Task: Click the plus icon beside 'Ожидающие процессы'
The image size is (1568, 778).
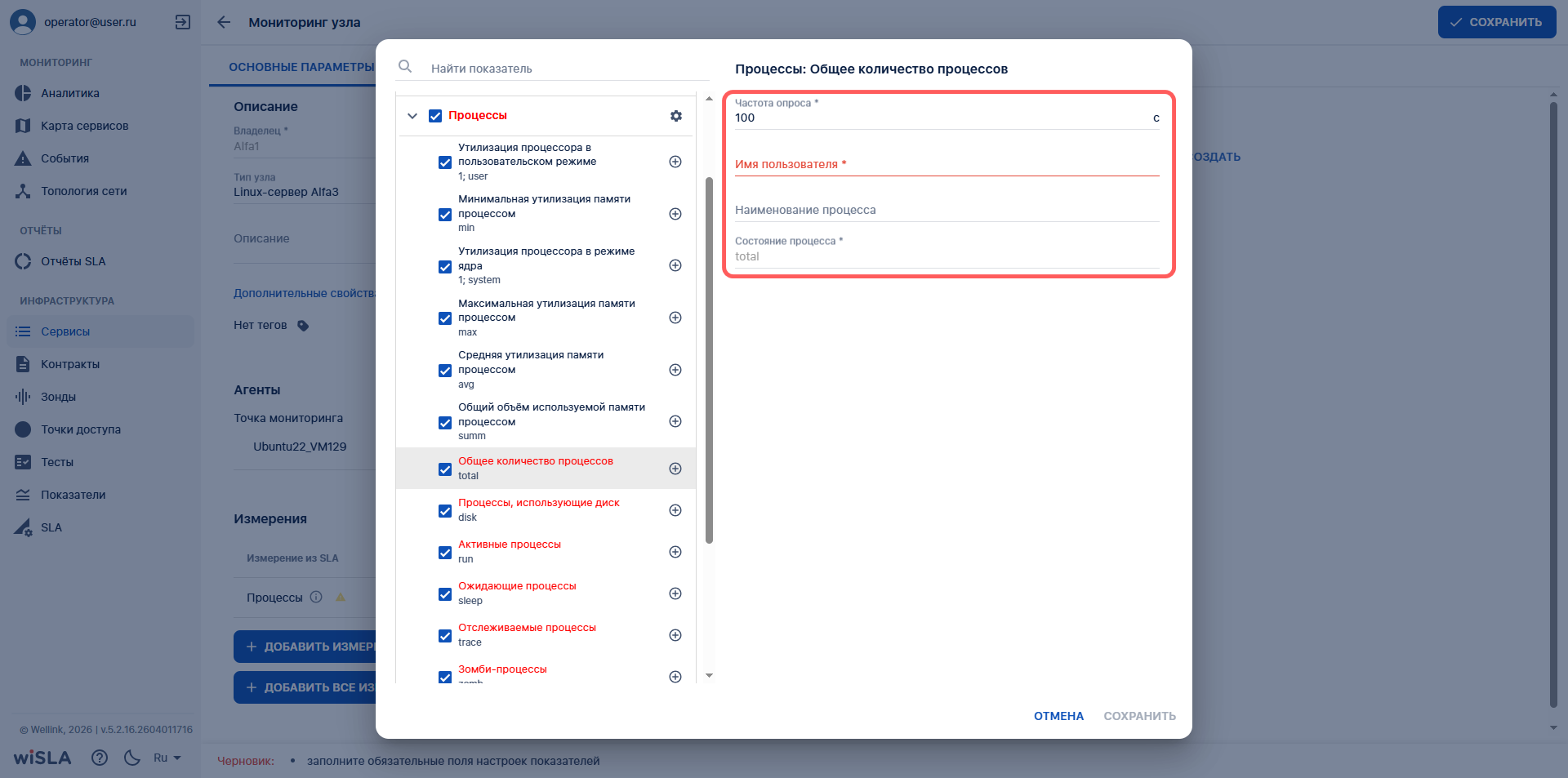Action: (x=675, y=594)
